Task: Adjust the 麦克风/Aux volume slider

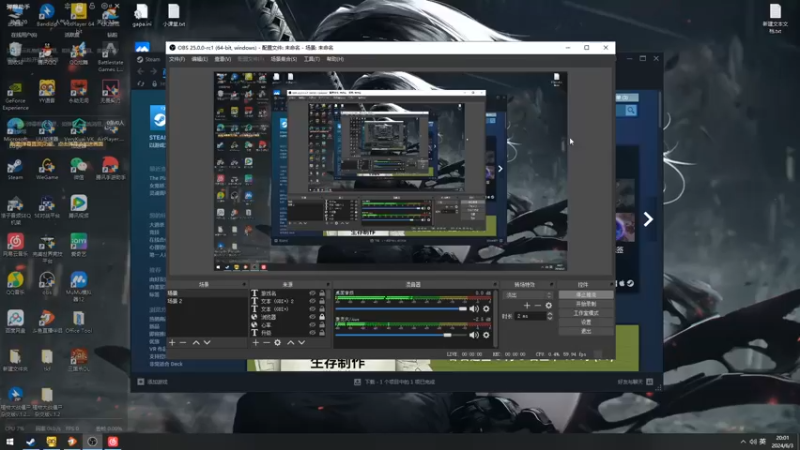Action: point(401,335)
